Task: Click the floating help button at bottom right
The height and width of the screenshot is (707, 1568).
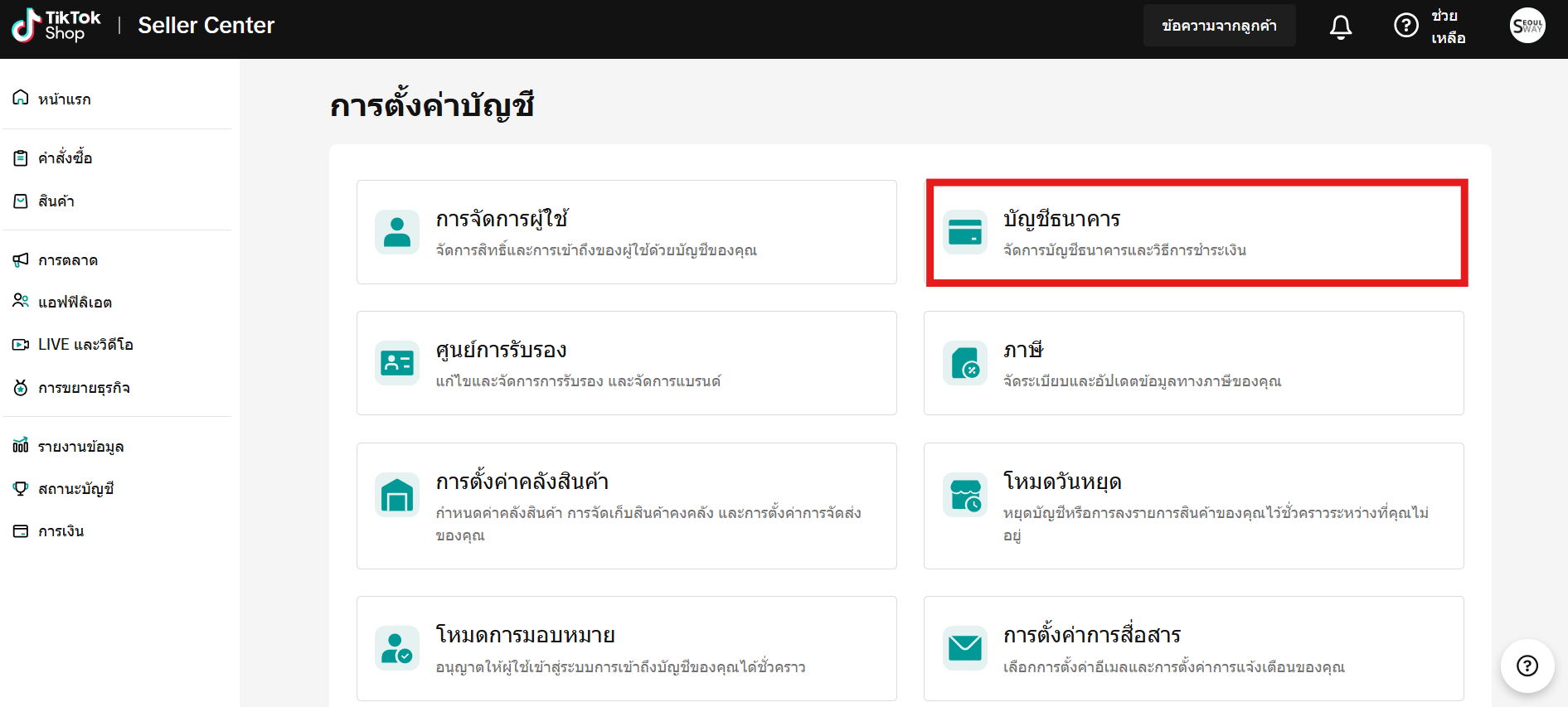Action: click(x=1527, y=666)
